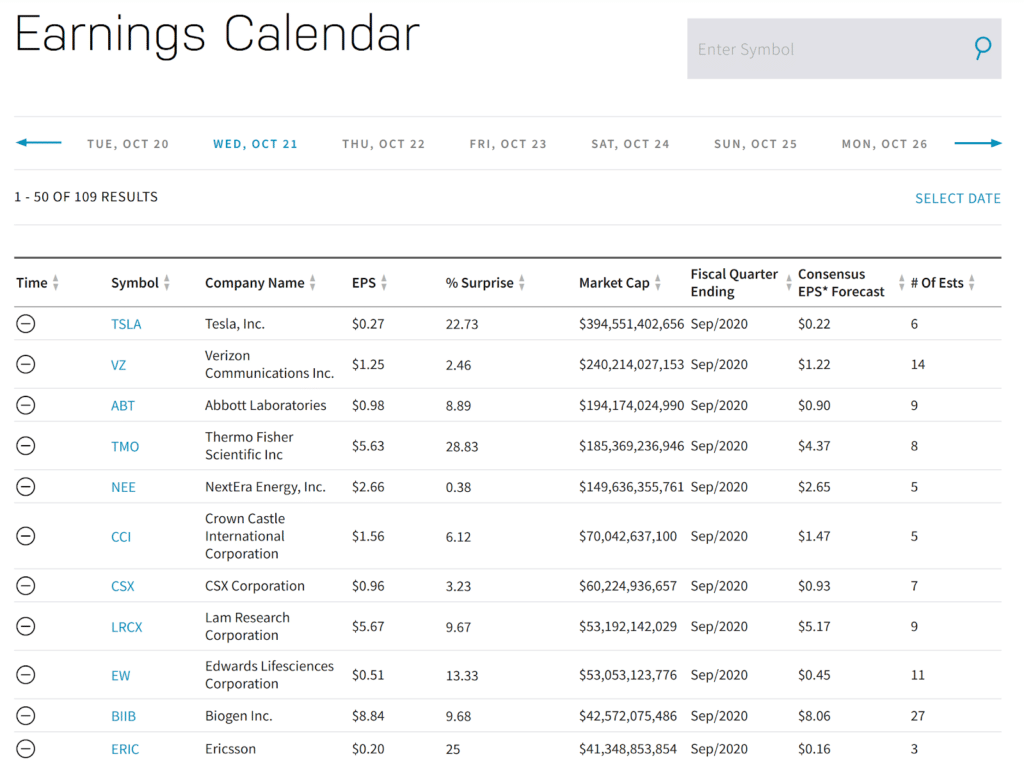Visit the CSX symbol link
The height and width of the screenshot is (764, 1024).
click(x=123, y=586)
